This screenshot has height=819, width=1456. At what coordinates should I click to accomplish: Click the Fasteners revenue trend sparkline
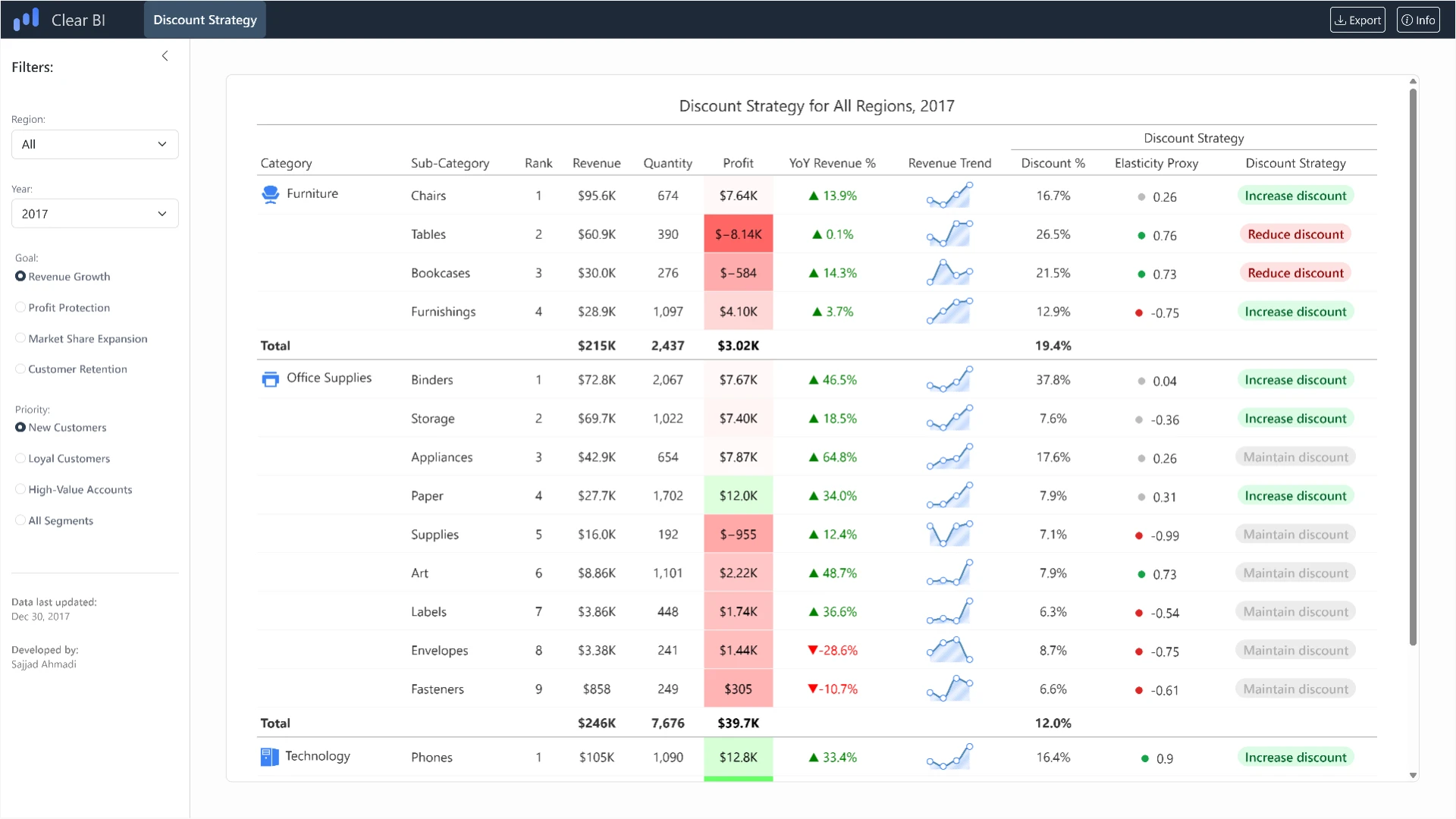pyautogui.click(x=949, y=689)
